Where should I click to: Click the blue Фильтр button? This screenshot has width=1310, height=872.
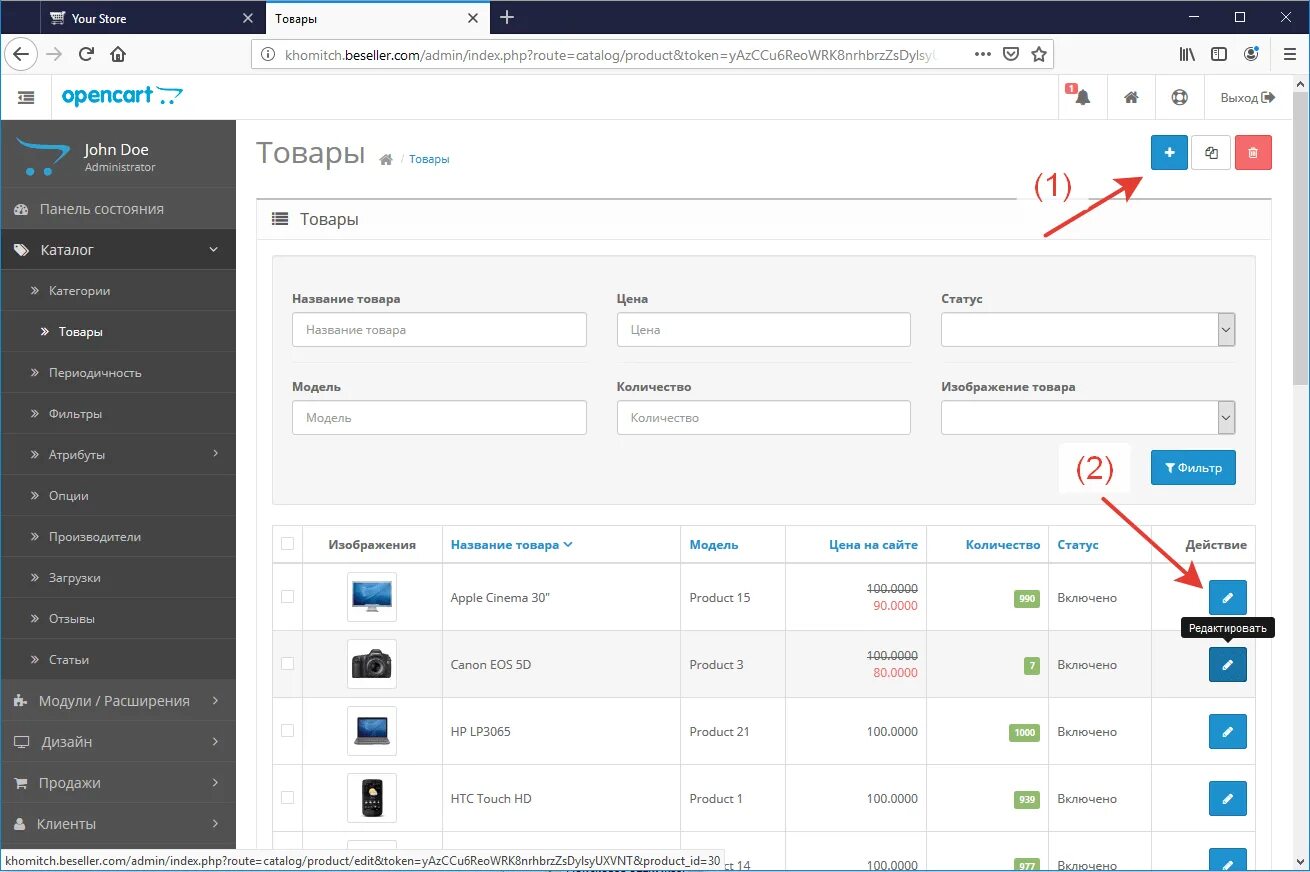click(1193, 467)
